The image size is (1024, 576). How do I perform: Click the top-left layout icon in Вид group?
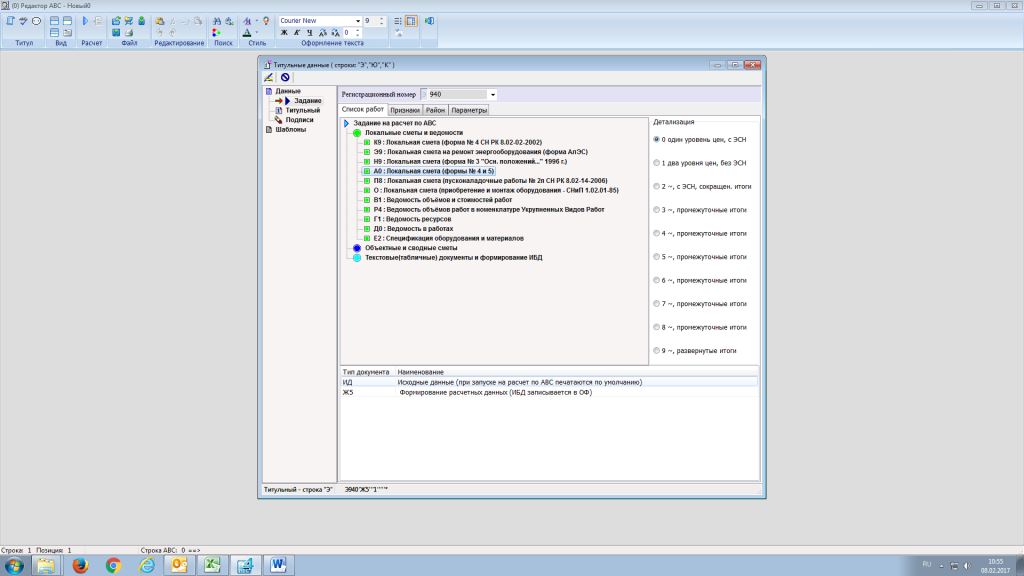point(54,21)
